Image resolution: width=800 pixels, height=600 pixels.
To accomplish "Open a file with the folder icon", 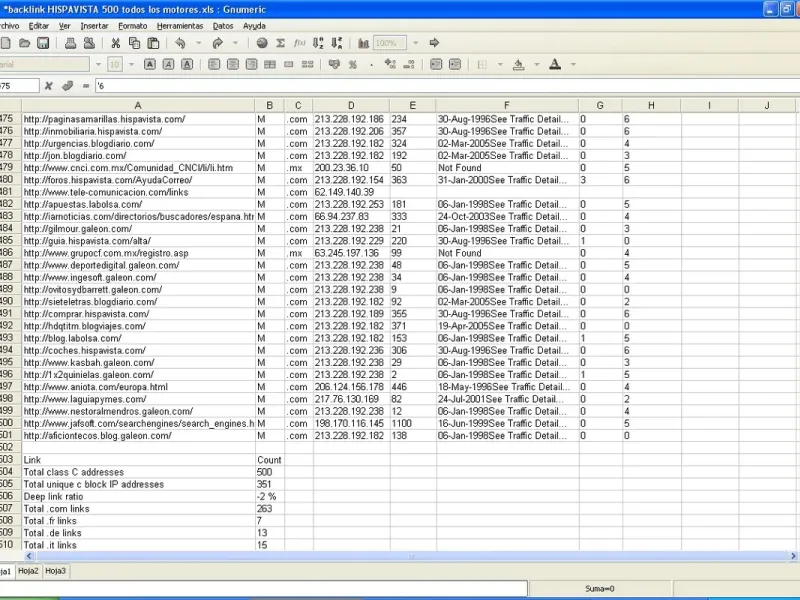I will 24,43.
